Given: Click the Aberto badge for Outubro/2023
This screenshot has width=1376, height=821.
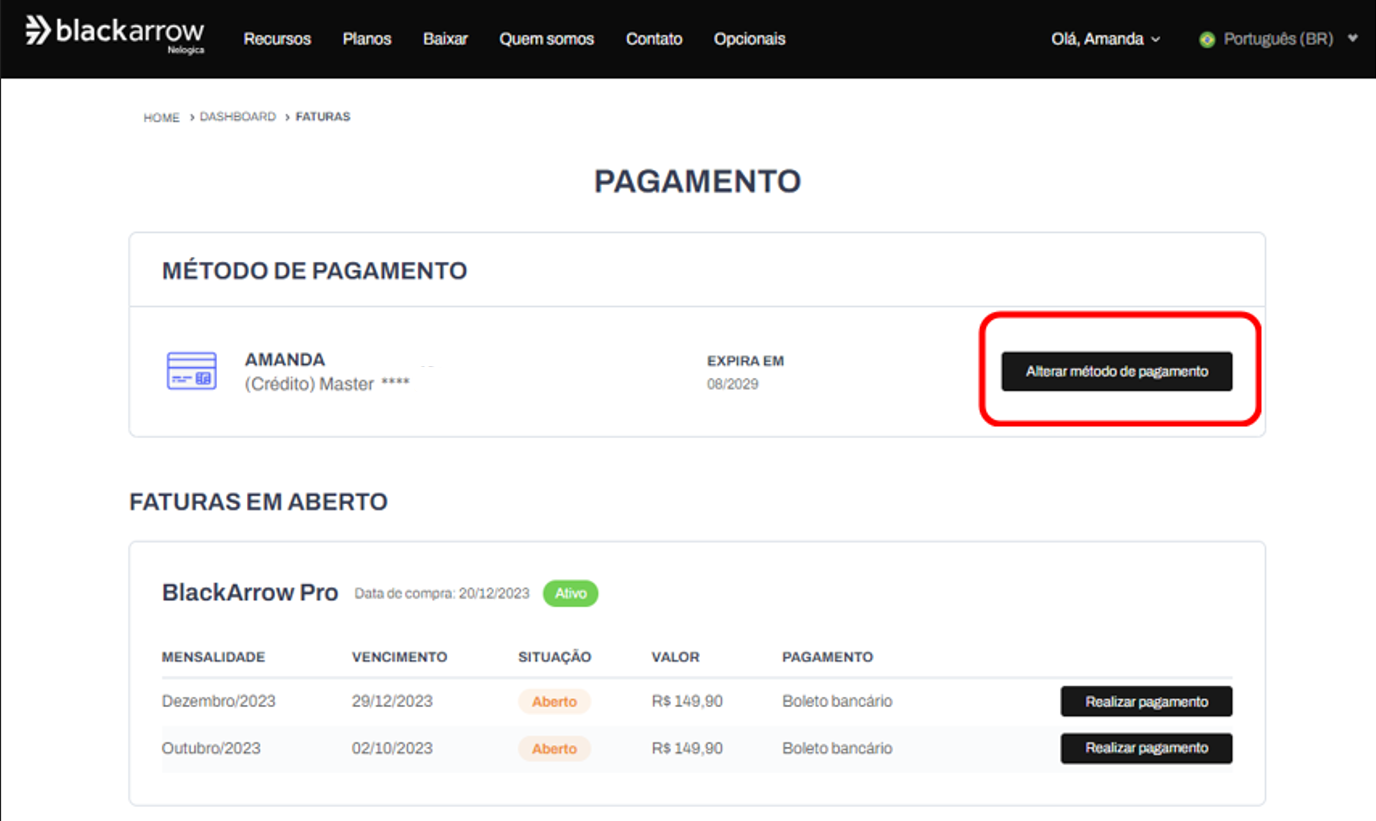Looking at the screenshot, I should click(554, 748).
